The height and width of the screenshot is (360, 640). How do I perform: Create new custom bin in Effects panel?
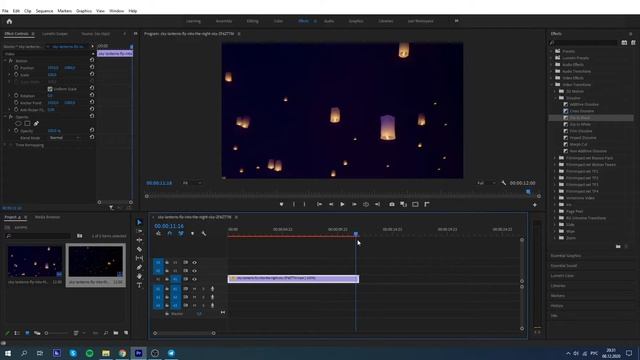(618, 246)
